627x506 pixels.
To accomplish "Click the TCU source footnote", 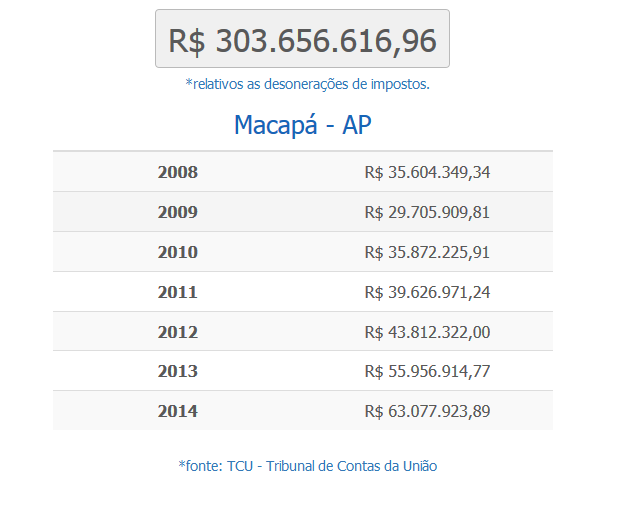I will (x=308, y=466).
